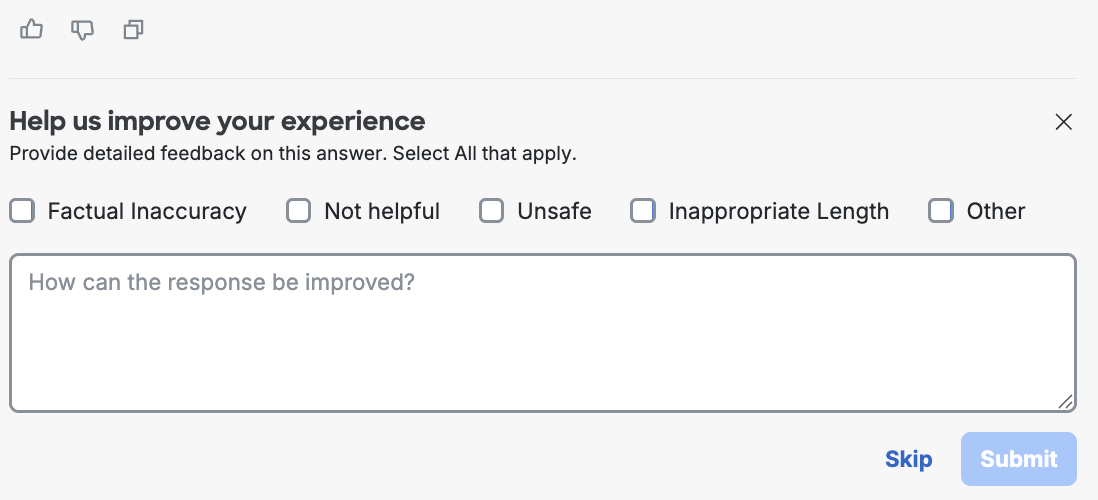
Task: Click the copy response icon
Action: coord(133,30)
